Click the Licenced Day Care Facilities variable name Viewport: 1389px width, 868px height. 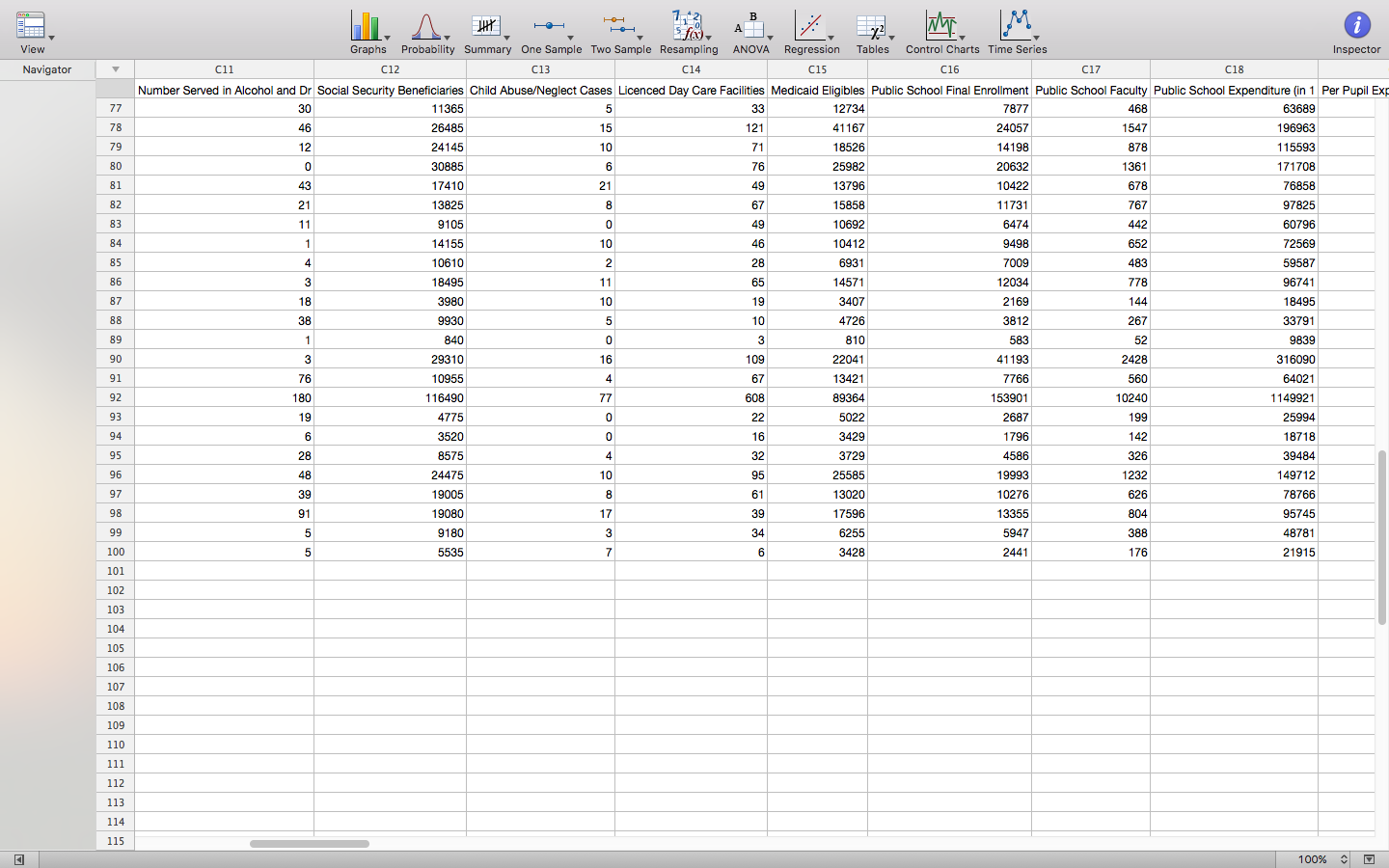(691, 90)
